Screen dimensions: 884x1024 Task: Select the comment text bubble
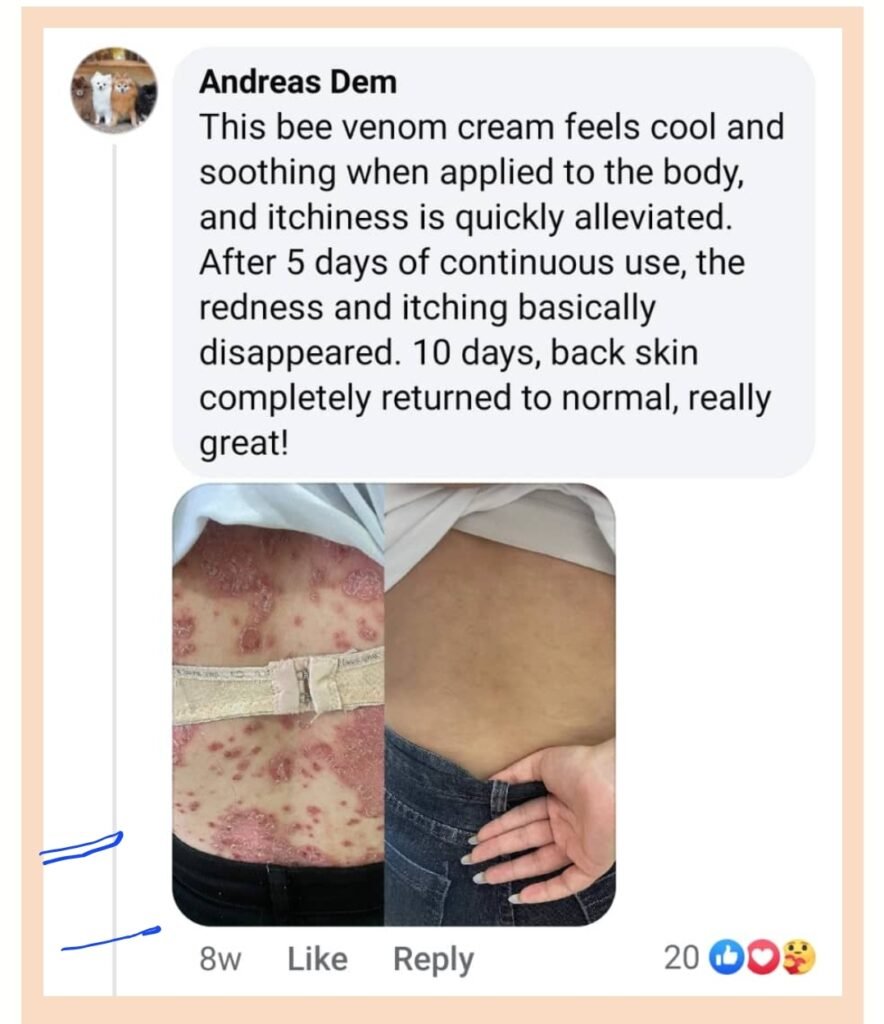494,263
